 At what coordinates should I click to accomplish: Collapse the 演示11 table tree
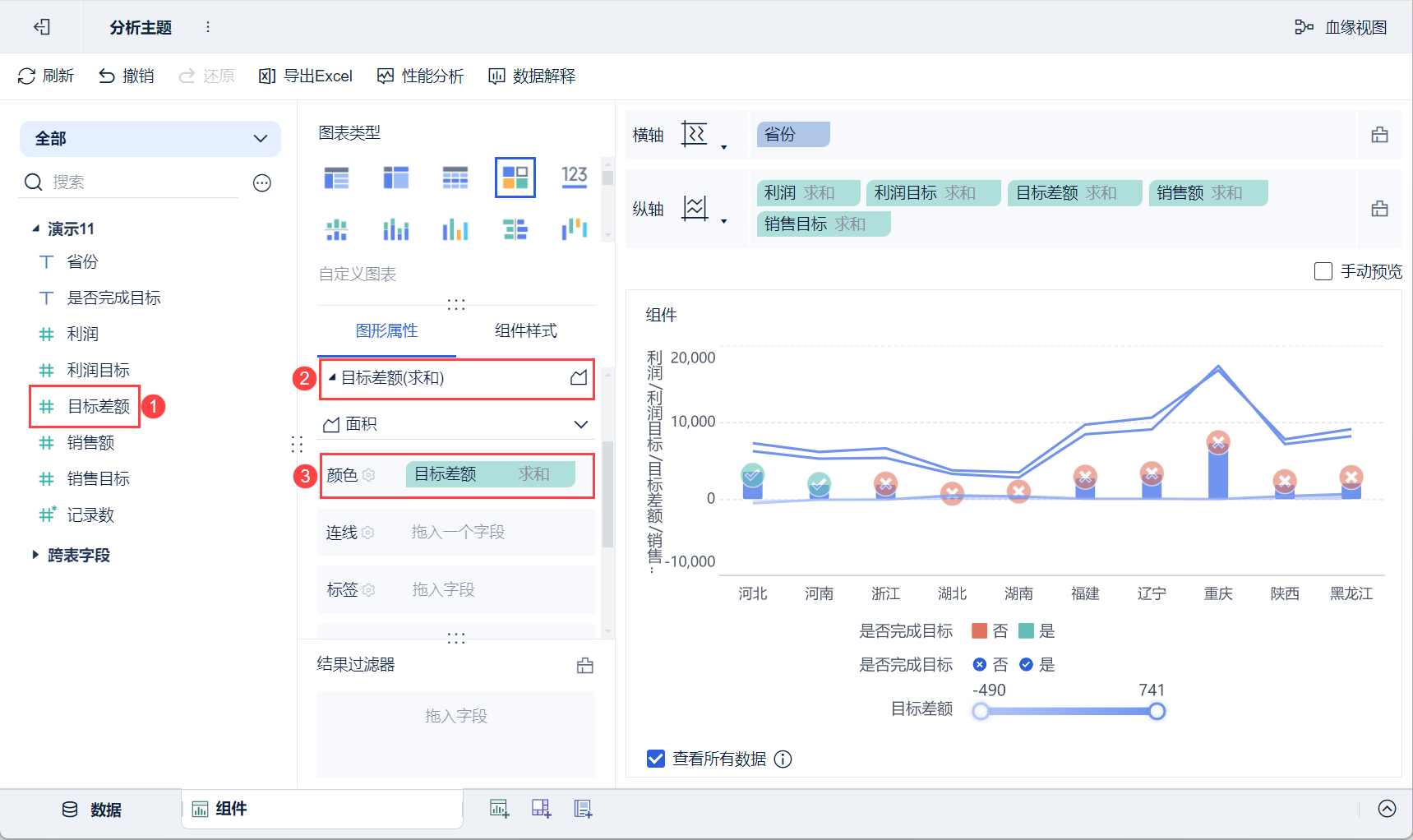click(36, 228)
